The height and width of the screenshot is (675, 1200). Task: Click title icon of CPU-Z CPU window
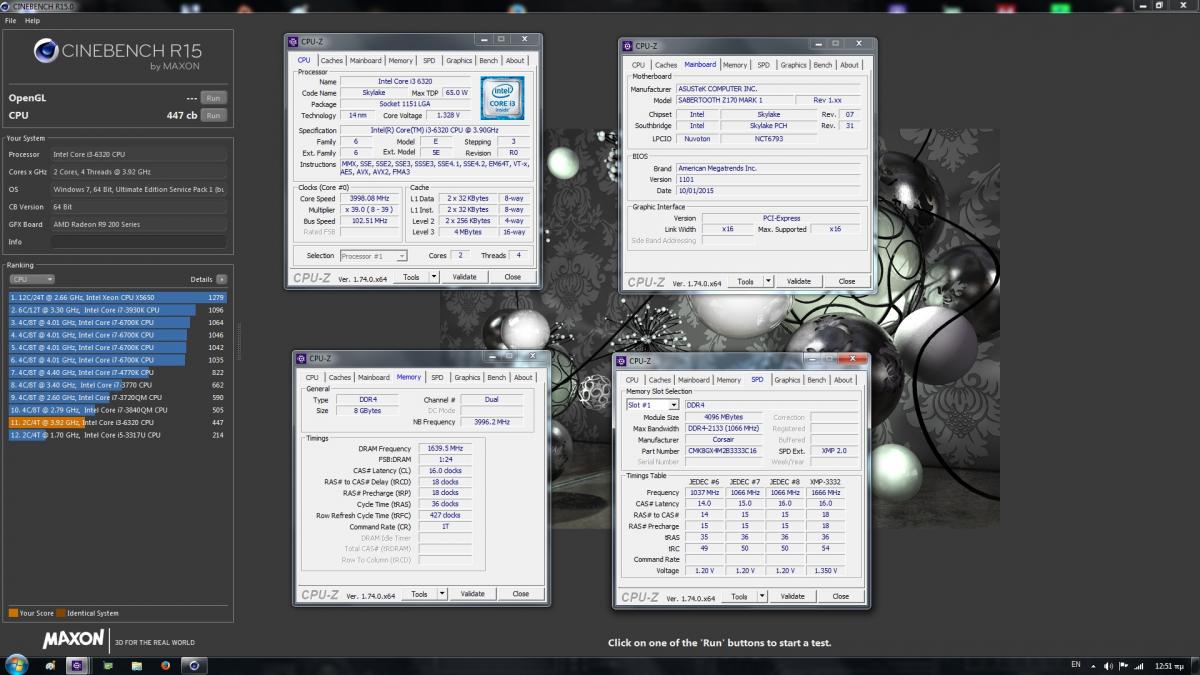294,41
